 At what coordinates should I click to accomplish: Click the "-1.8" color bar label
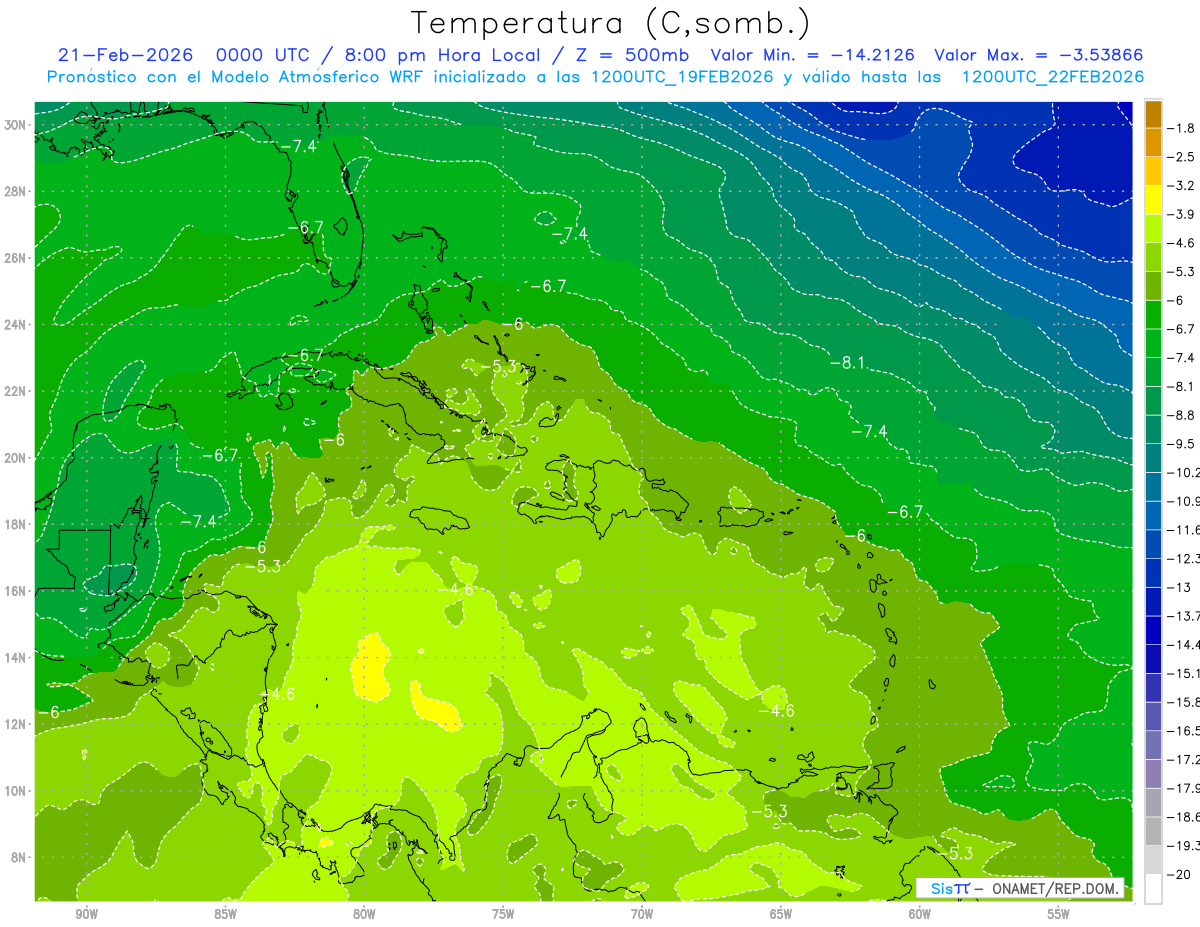pyautogui.click(x=1183, y=128)
